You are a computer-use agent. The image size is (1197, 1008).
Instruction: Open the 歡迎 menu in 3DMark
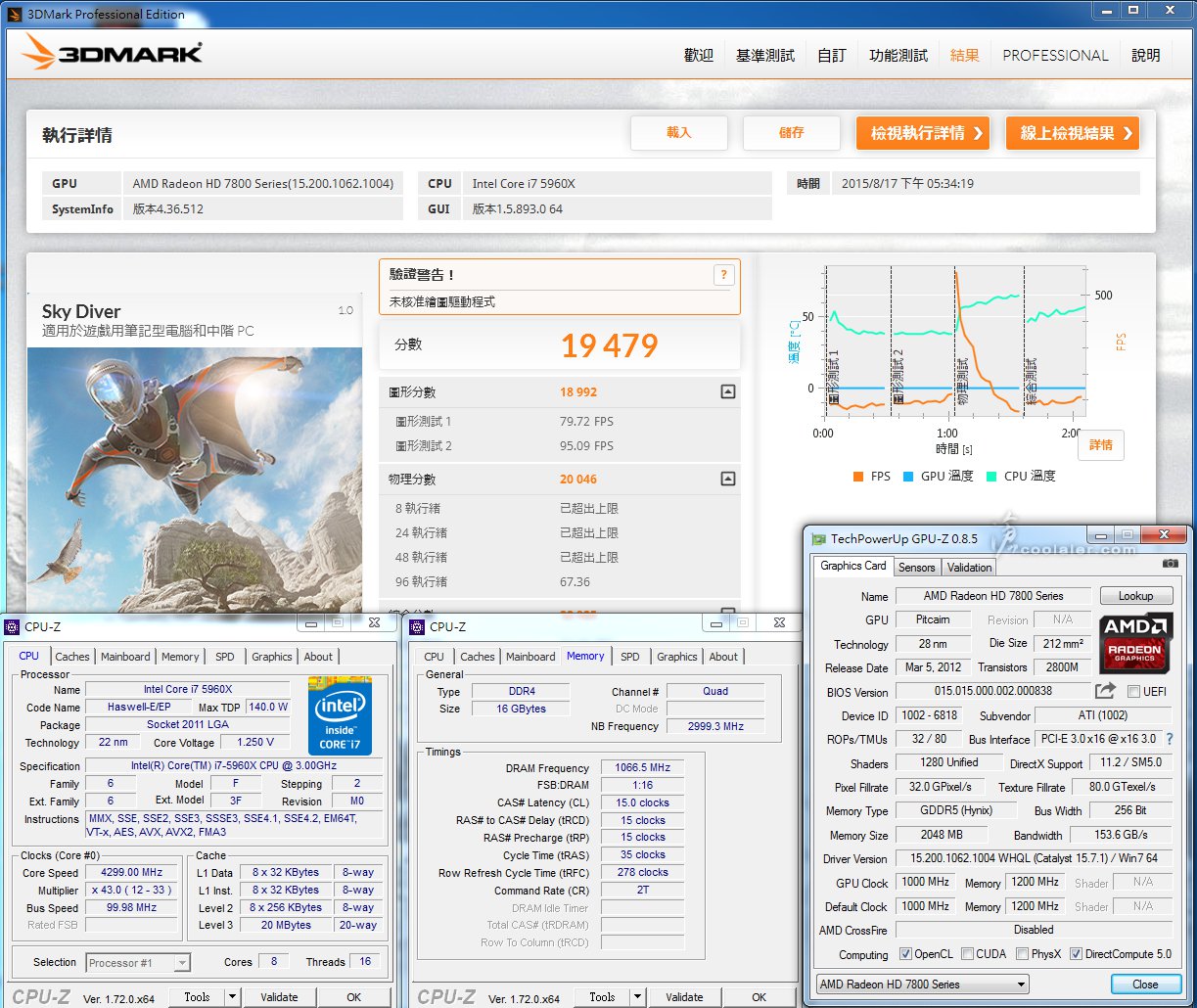(699, 56)
